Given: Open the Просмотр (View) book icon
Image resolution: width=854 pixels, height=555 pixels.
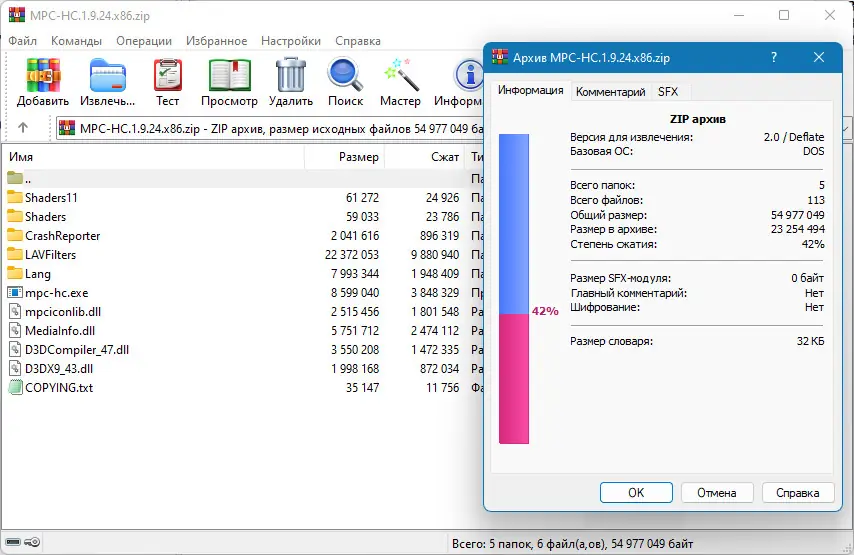Looking at the screenshot, I should click(x=229, y=75).
